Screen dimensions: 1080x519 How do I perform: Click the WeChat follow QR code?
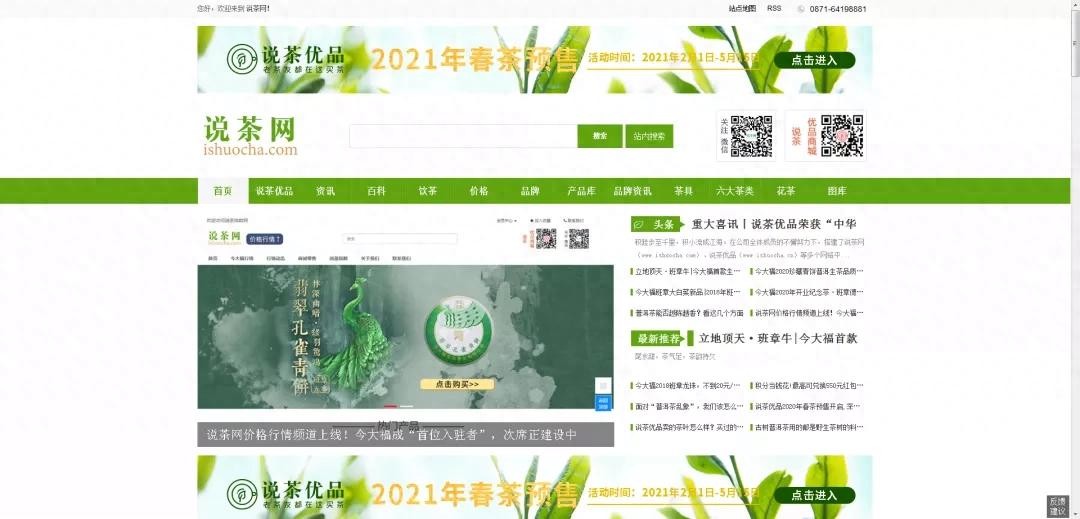(x=751, y=136)
